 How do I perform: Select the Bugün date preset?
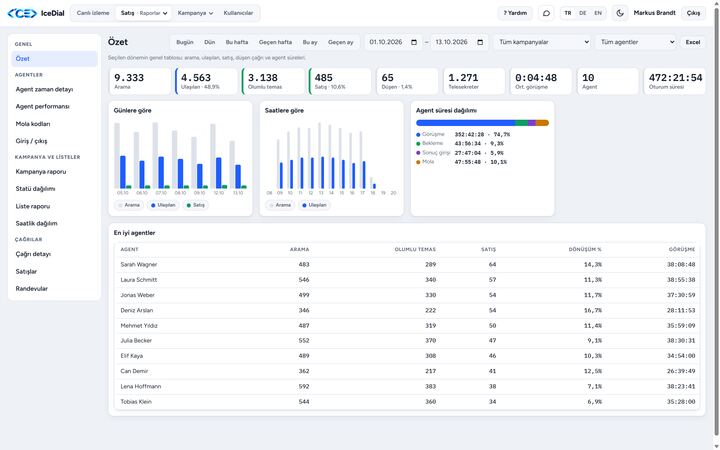click(185, 42)
